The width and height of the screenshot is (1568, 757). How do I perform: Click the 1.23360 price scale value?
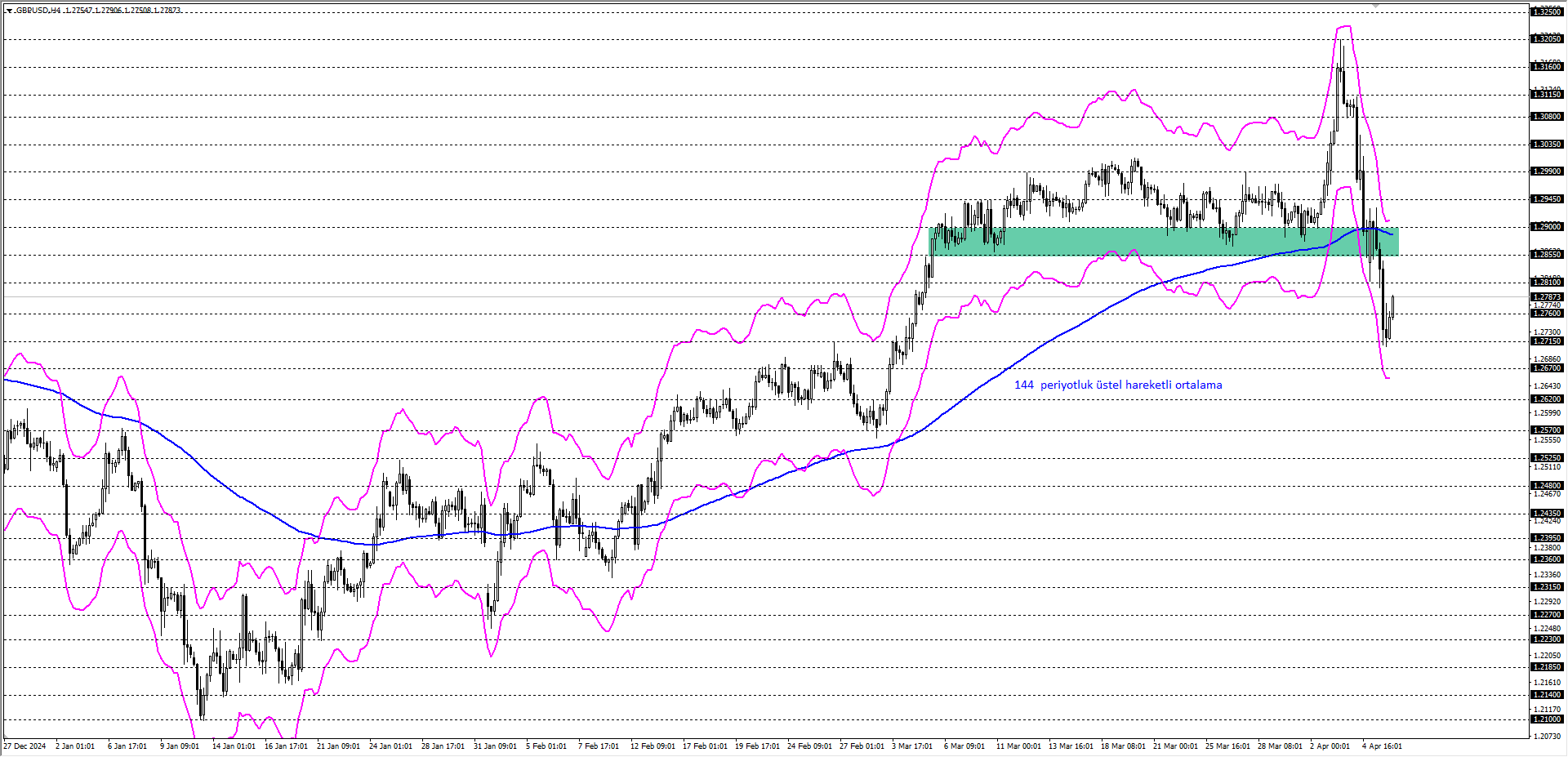(x=1547, y=575)
